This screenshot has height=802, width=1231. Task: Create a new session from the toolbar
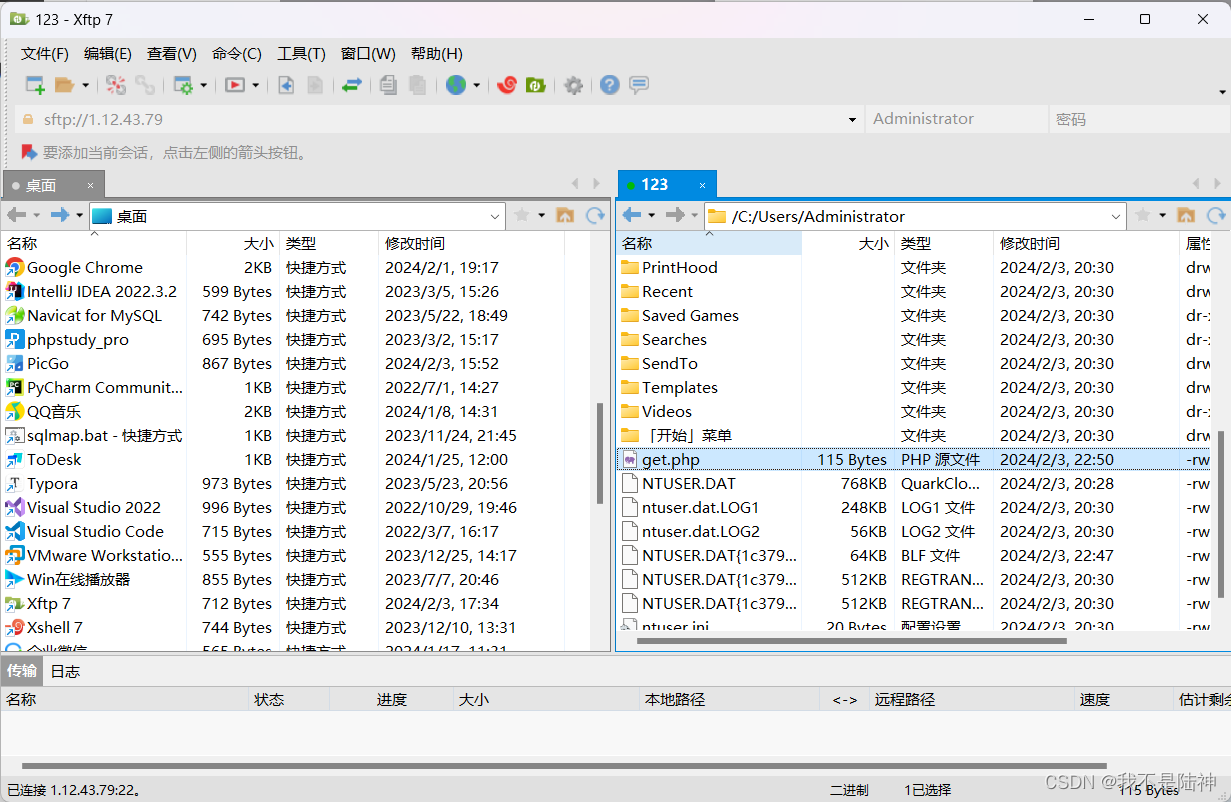pyautogui.click(x=33, y=85)
